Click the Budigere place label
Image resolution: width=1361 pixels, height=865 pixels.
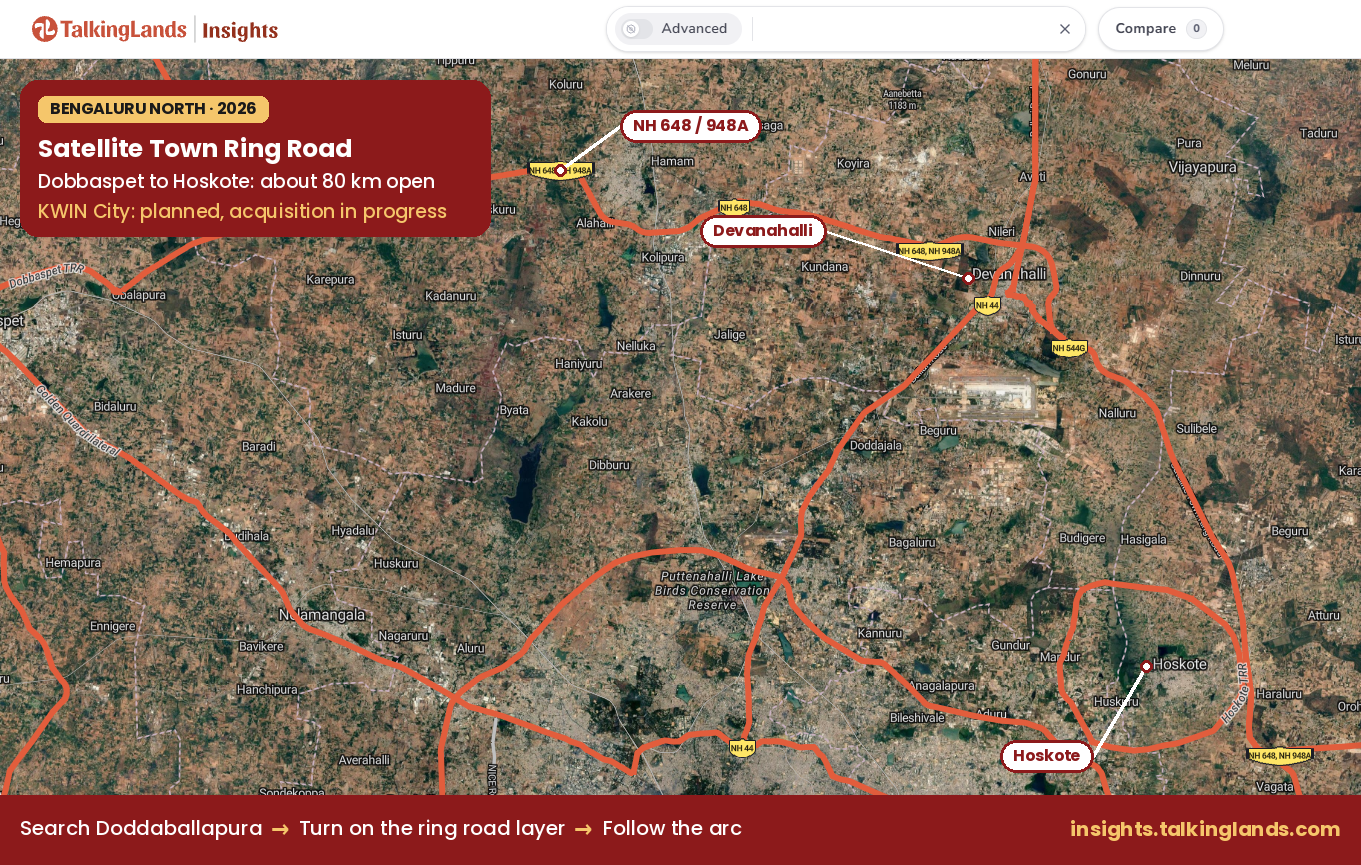pyautogui.click(x=1082, y=538)
